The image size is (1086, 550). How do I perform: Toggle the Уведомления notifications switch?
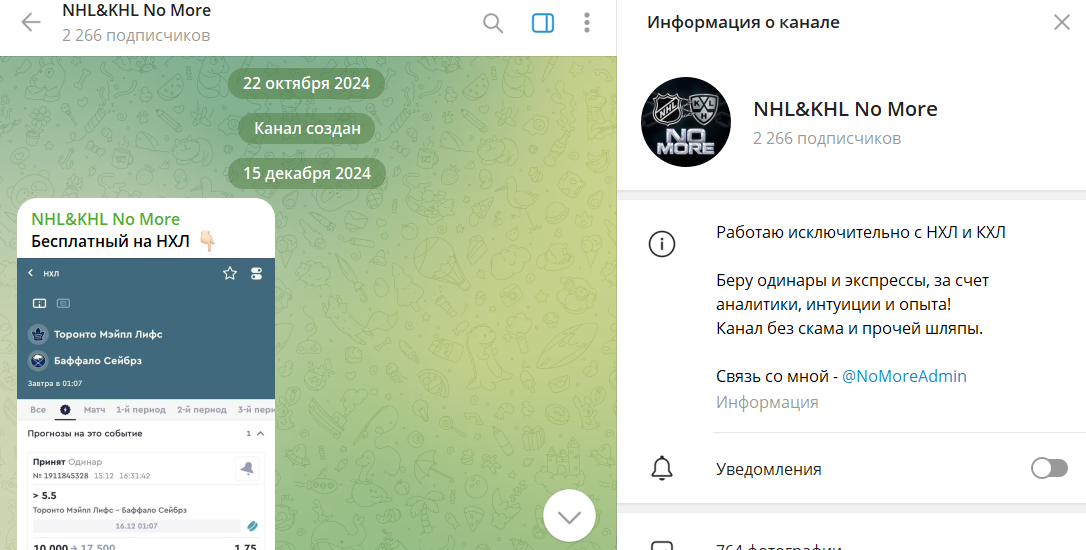1049,468
